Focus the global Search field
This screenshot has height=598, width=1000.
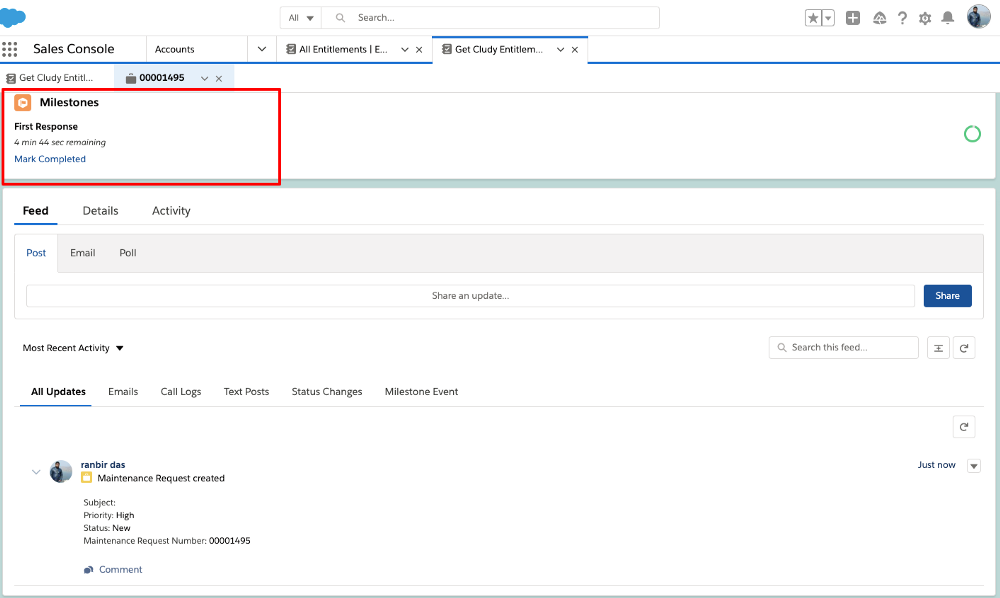(490, 18)
